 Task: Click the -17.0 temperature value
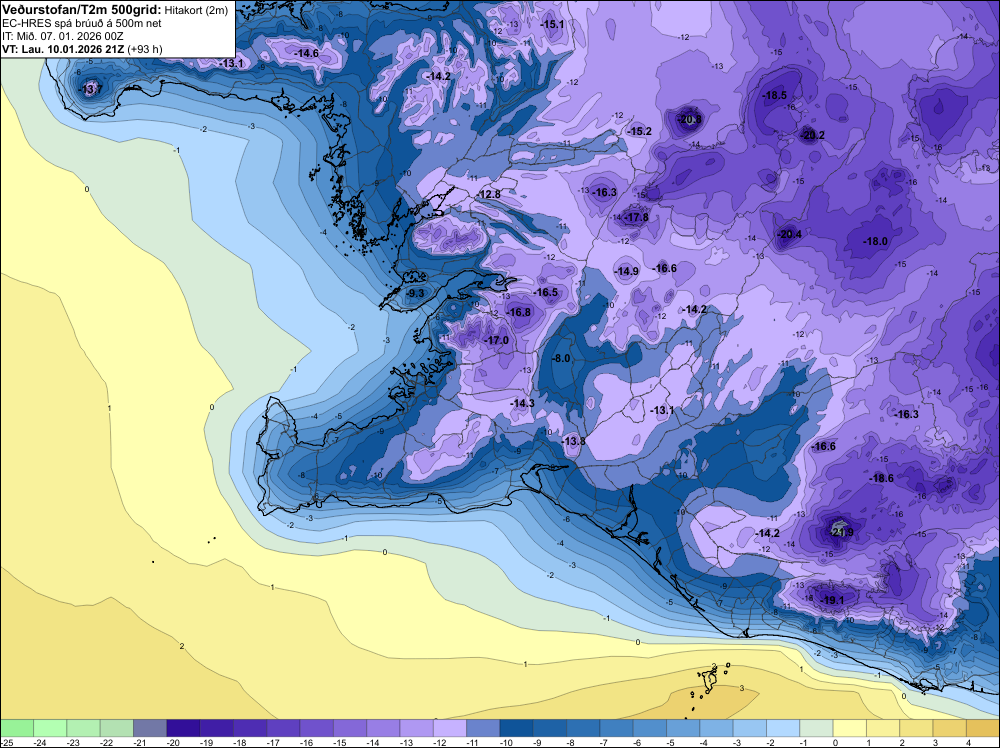[x=497, y=341]
